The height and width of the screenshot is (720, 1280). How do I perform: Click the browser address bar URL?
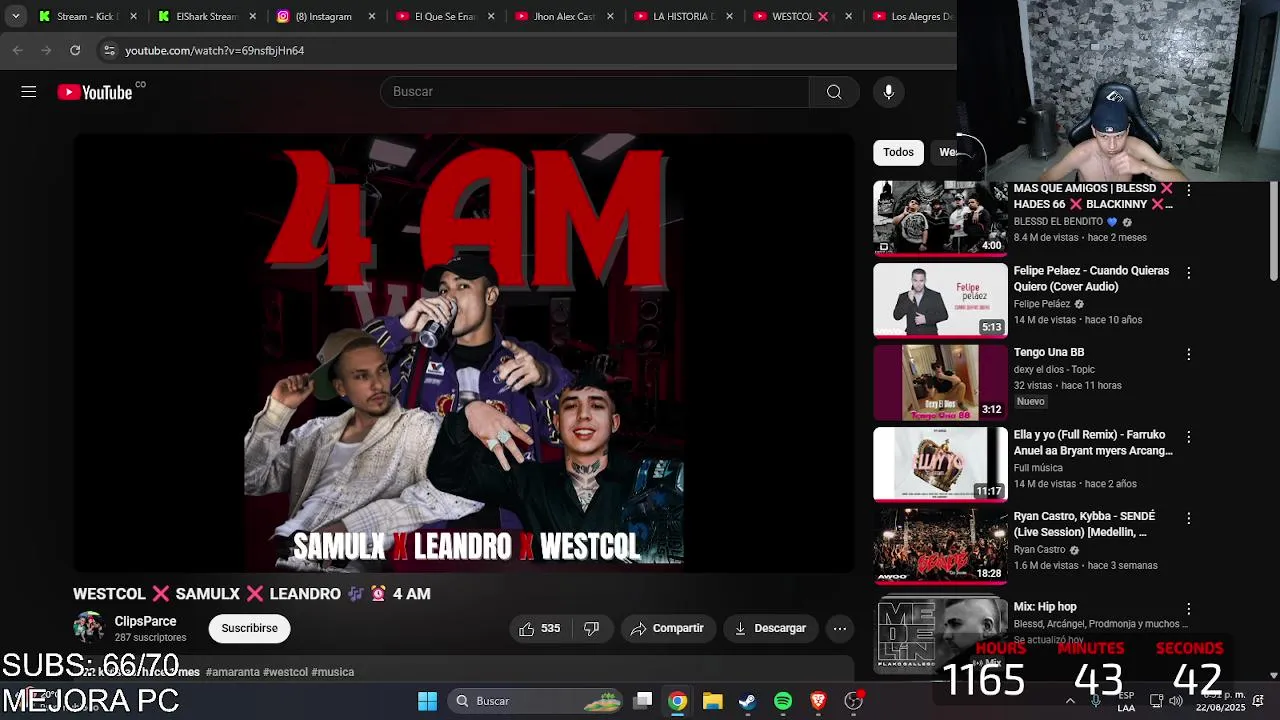(214, 50)
